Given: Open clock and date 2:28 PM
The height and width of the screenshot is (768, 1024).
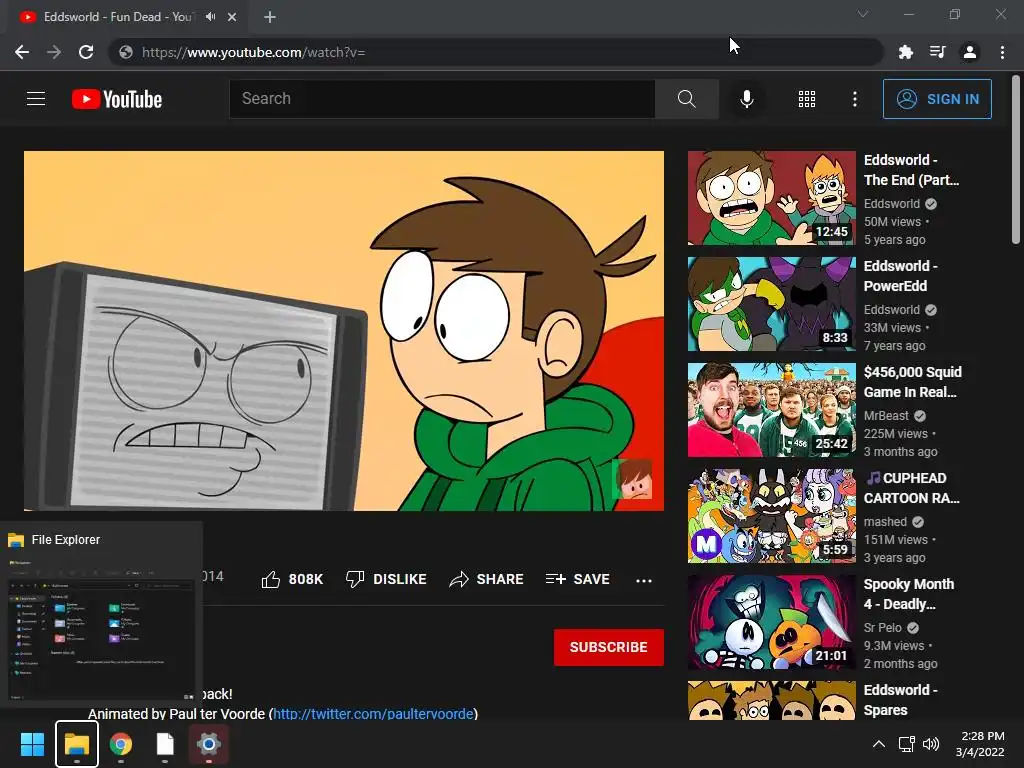Looking at the screenshot, I should click(980, 744).
